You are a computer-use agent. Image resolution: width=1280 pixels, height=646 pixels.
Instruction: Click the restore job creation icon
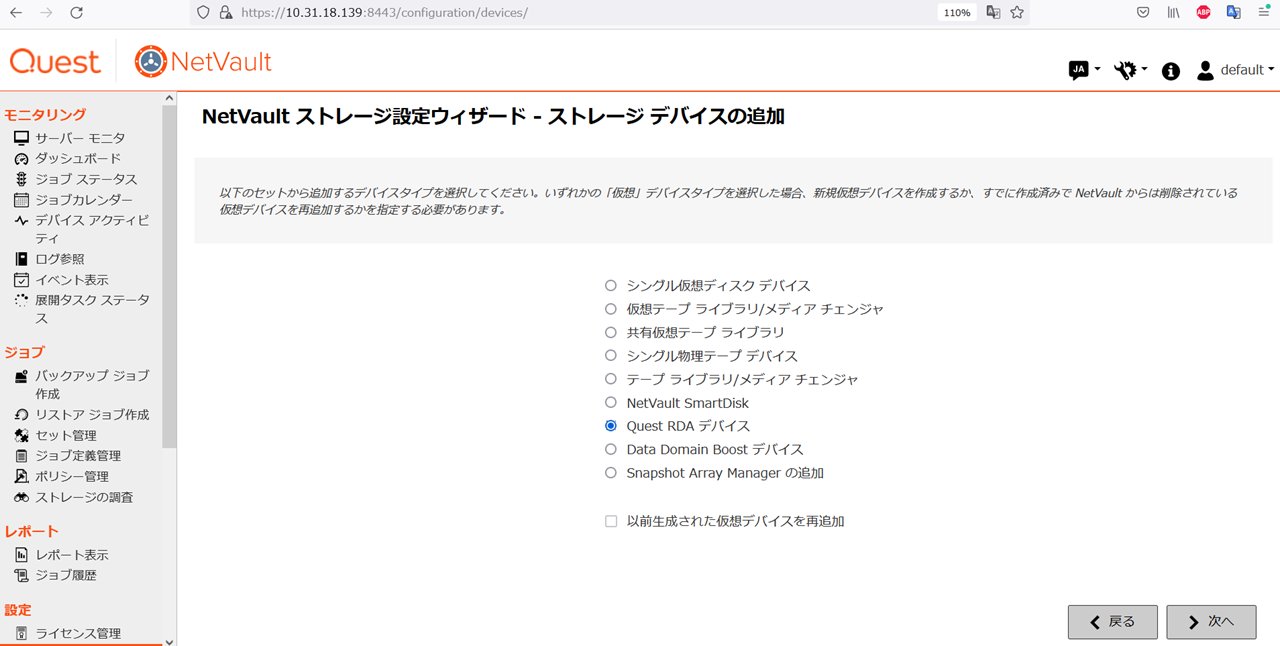[x=21, y=415]
